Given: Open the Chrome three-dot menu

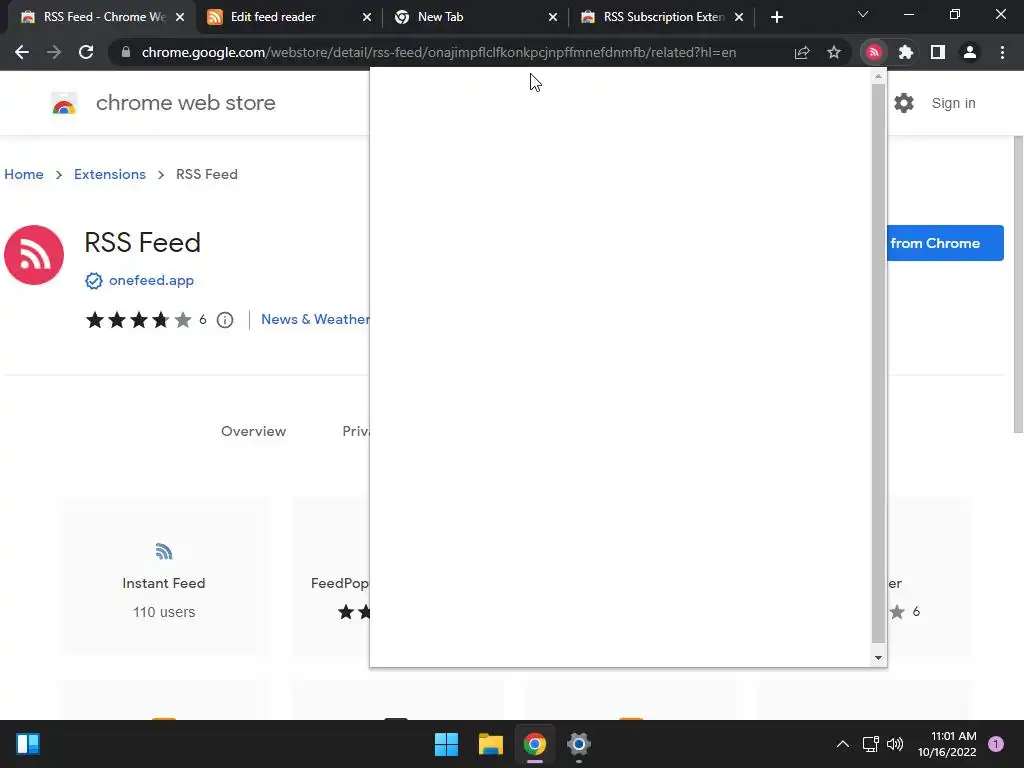Looking at the screenshot, I should tap(1002, 52).
